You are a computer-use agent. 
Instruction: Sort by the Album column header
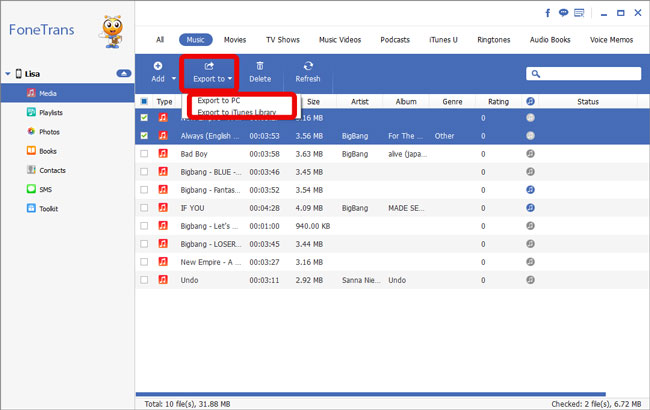pos(406,102)
